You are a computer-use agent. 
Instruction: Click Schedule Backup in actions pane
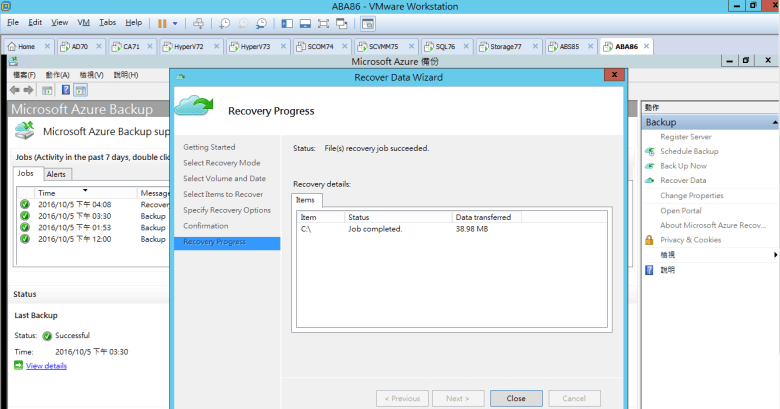click(689, 151)
